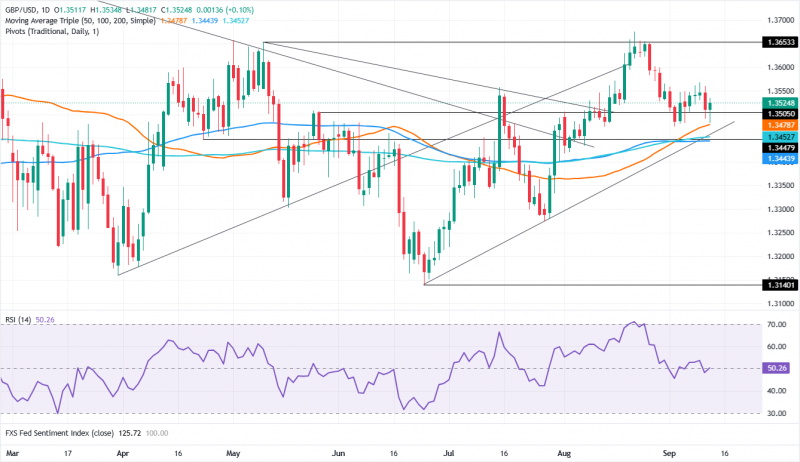The image size is (800, 462).
Task: Click the Jun label on time axis
Action: pos(338,453)
